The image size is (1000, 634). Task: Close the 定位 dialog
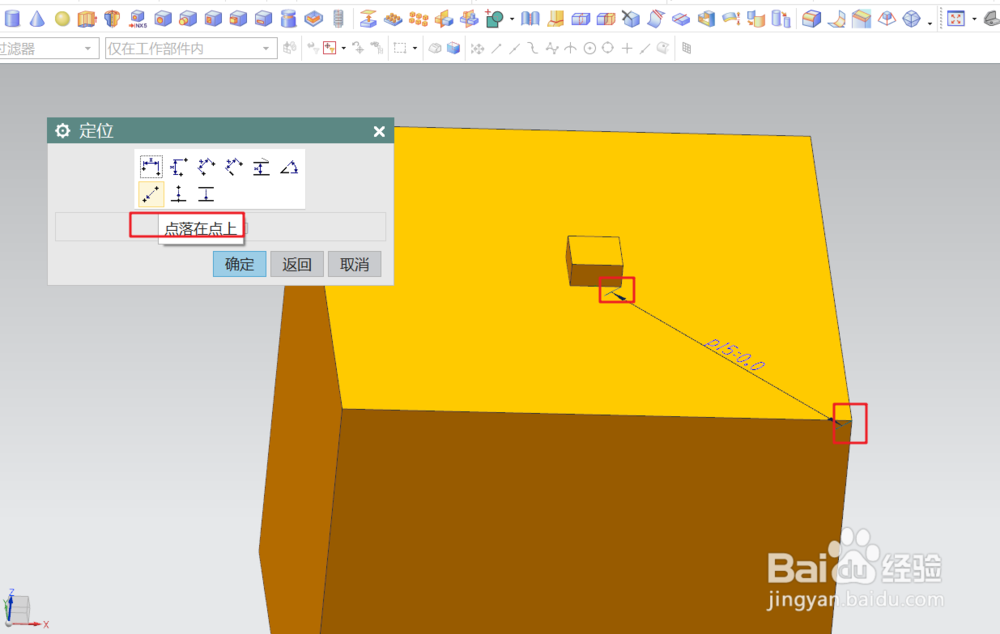coord(379,131)
